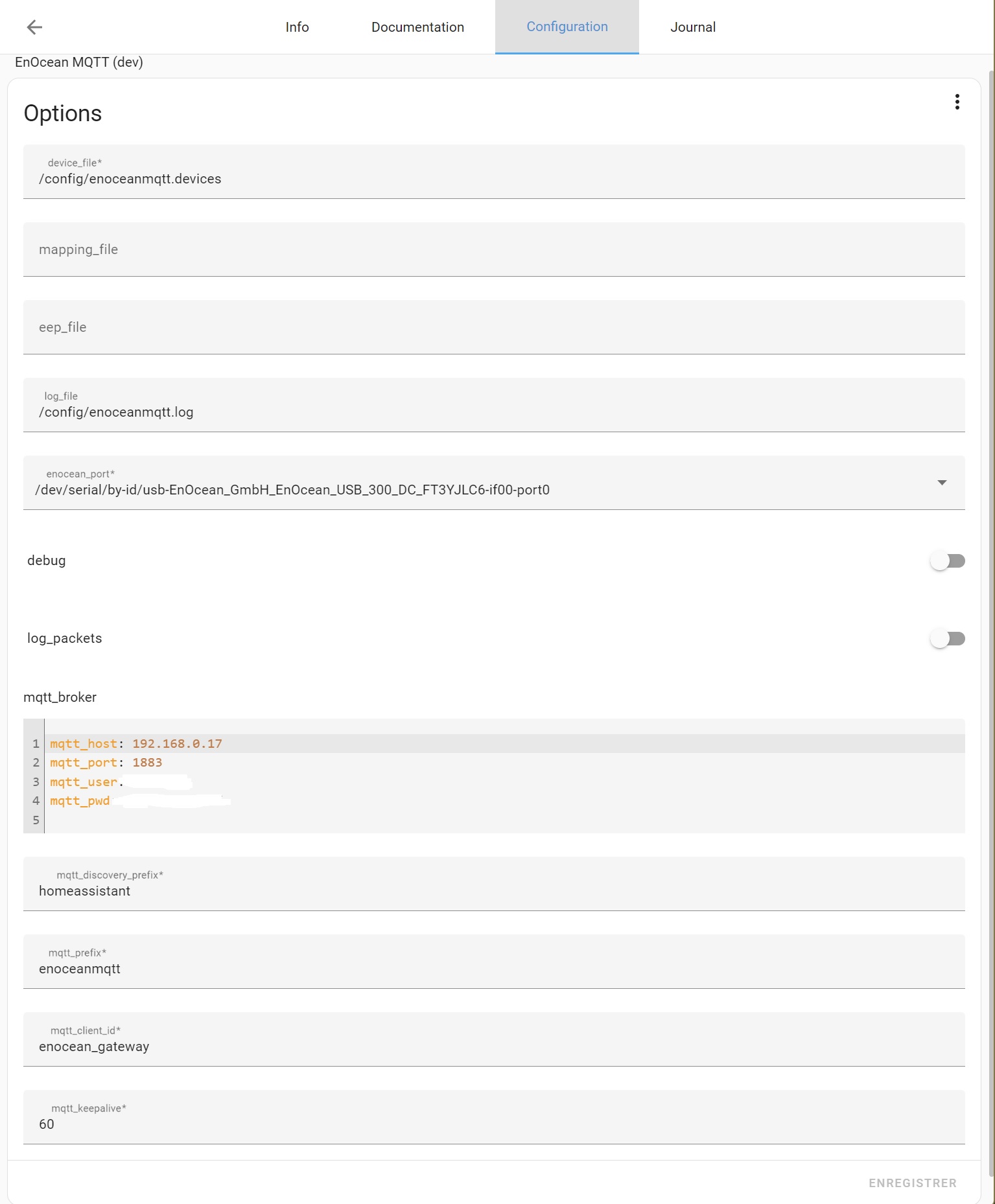Focus the mqtt_discovery_prefix field

(493, 891)
